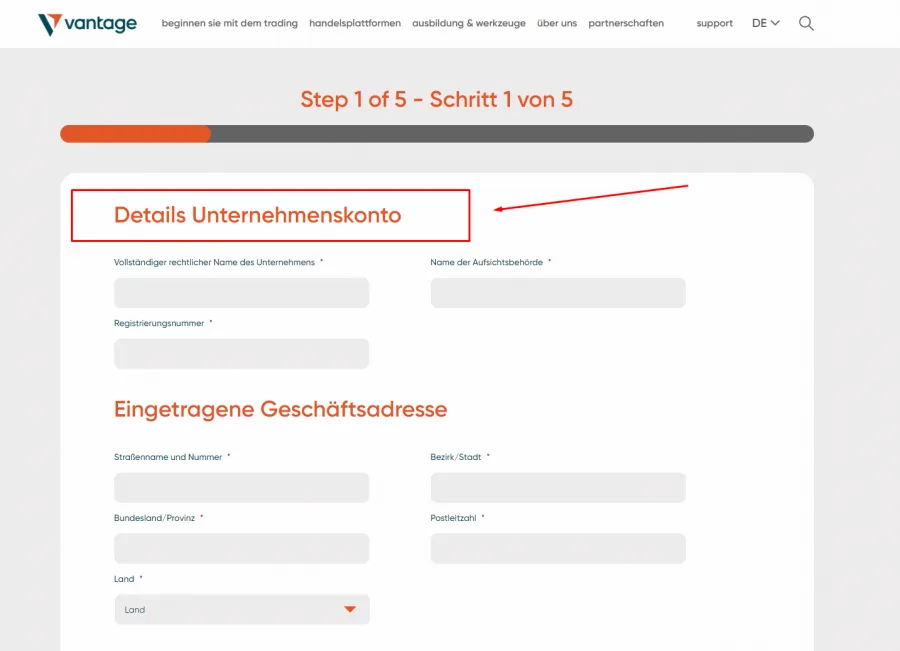The height and width of the screenshot is (651, 900).
Task: Open the search magnifier icon
Action: tap(806, 23)
